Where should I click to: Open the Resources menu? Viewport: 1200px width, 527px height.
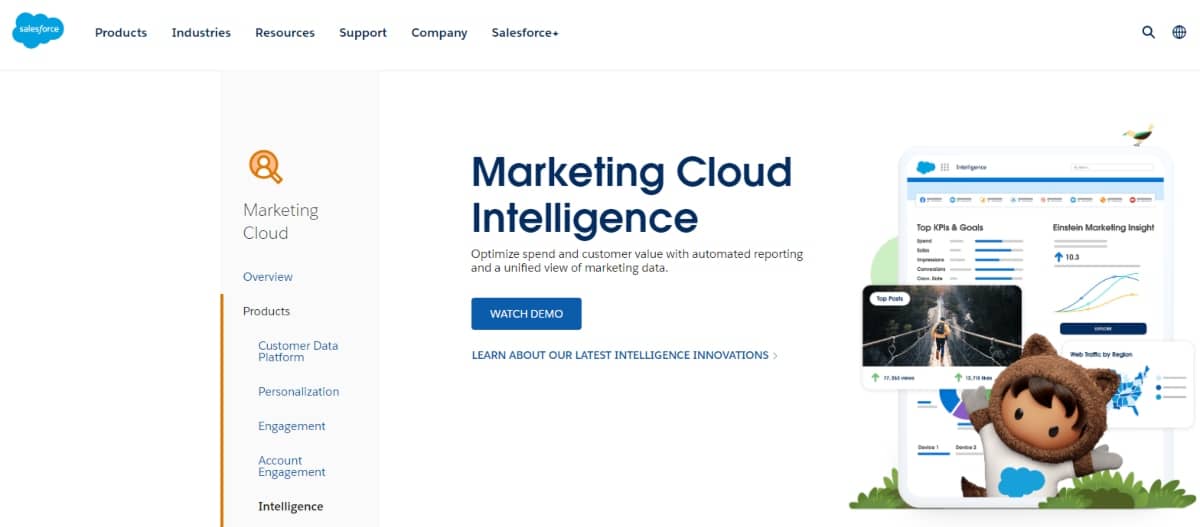click(x=285, y=33)
